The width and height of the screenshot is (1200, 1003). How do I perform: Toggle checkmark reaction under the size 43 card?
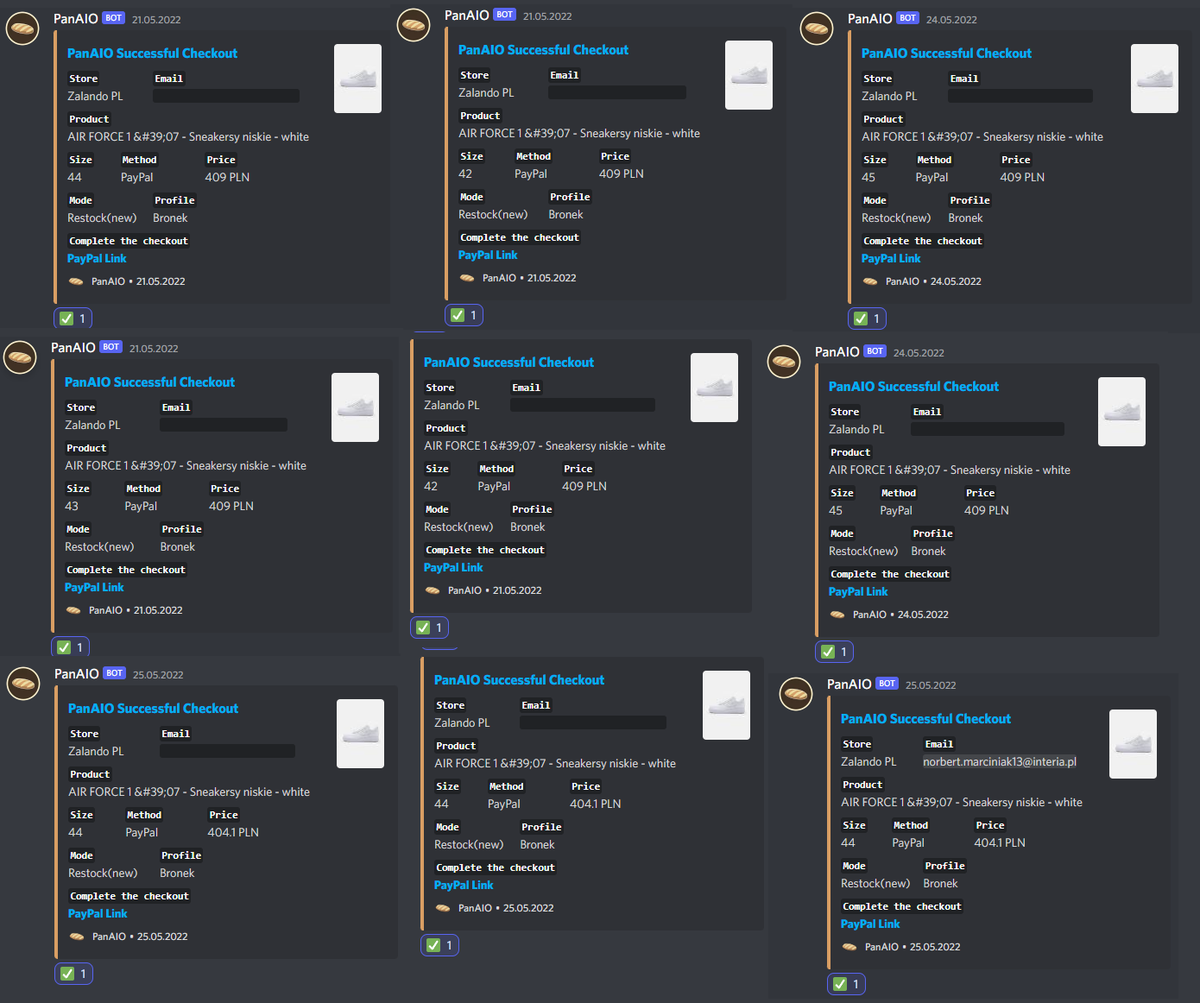point(71,647)
